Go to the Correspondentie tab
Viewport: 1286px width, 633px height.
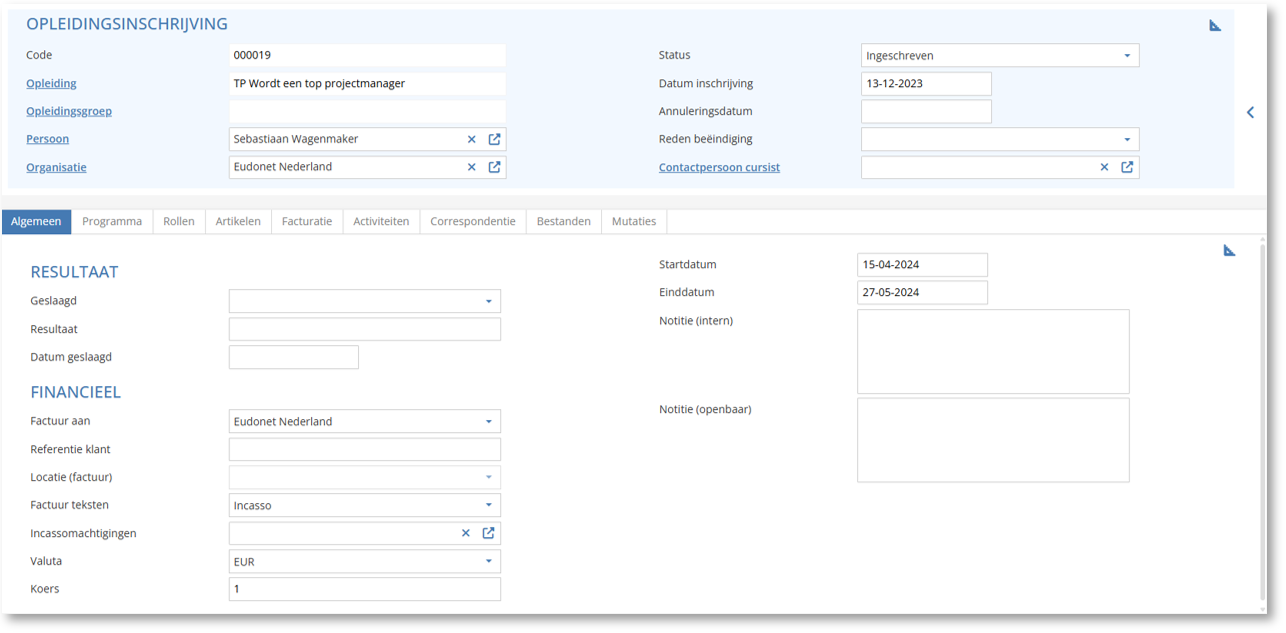[473, 222]
